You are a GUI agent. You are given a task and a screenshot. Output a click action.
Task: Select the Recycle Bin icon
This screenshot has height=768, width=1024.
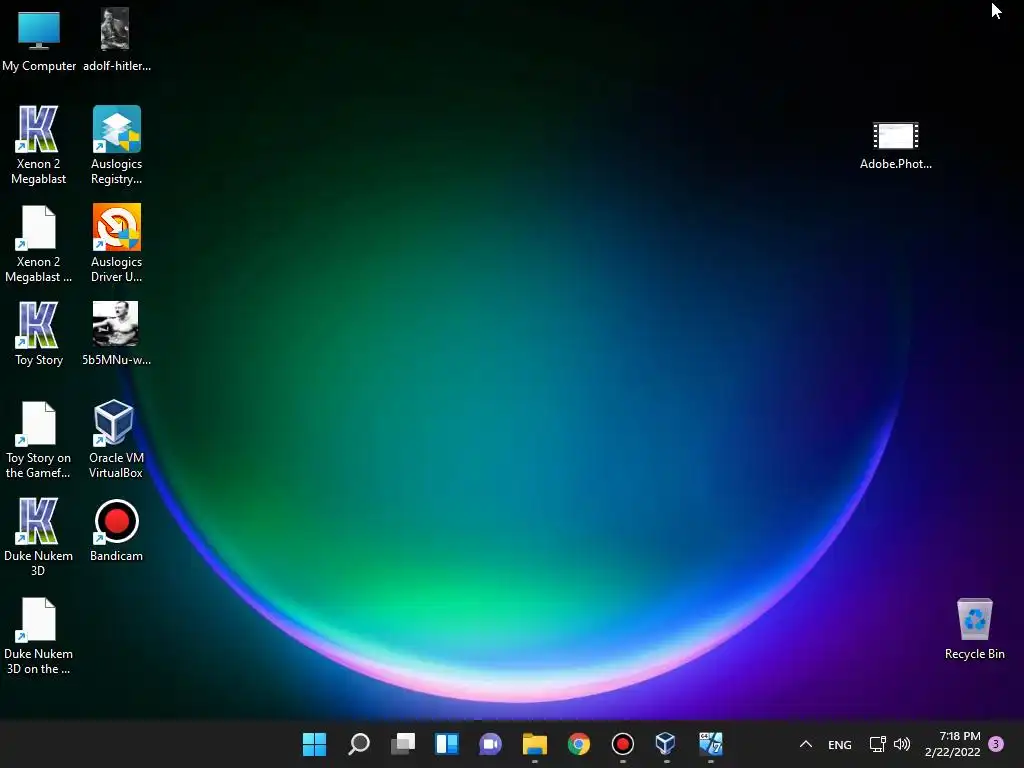[974, 628]
